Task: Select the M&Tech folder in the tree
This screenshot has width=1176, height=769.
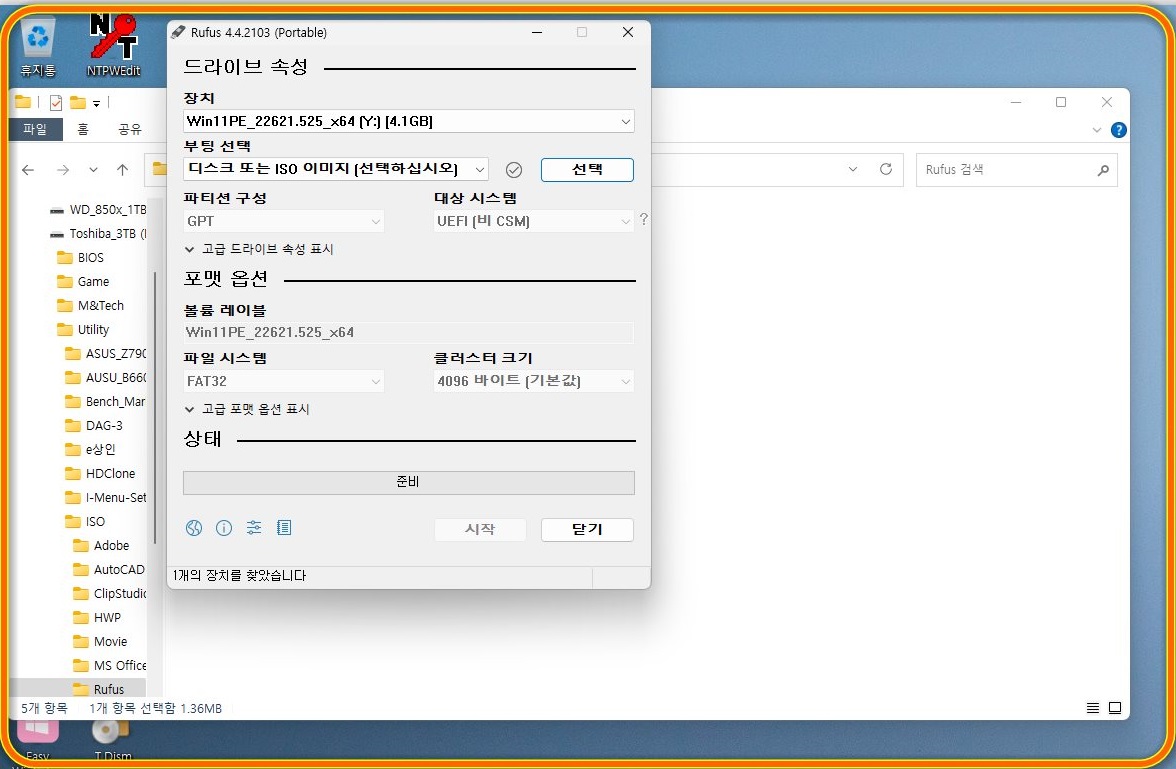Action: coord(91,305)
